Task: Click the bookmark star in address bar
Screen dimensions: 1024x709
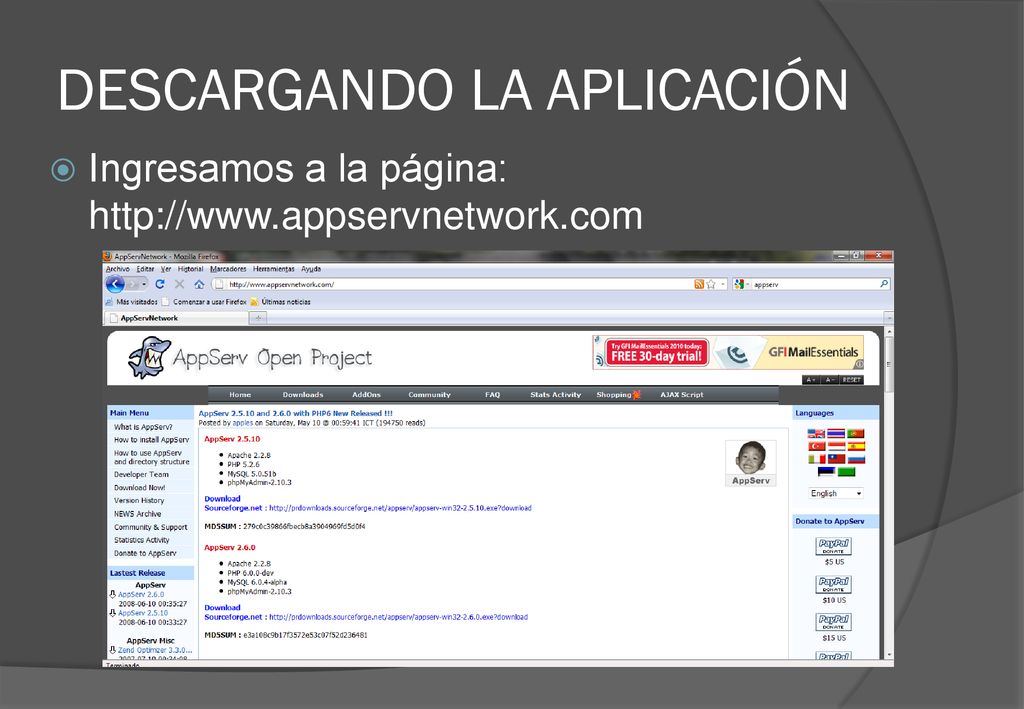Action: point(711,284)
